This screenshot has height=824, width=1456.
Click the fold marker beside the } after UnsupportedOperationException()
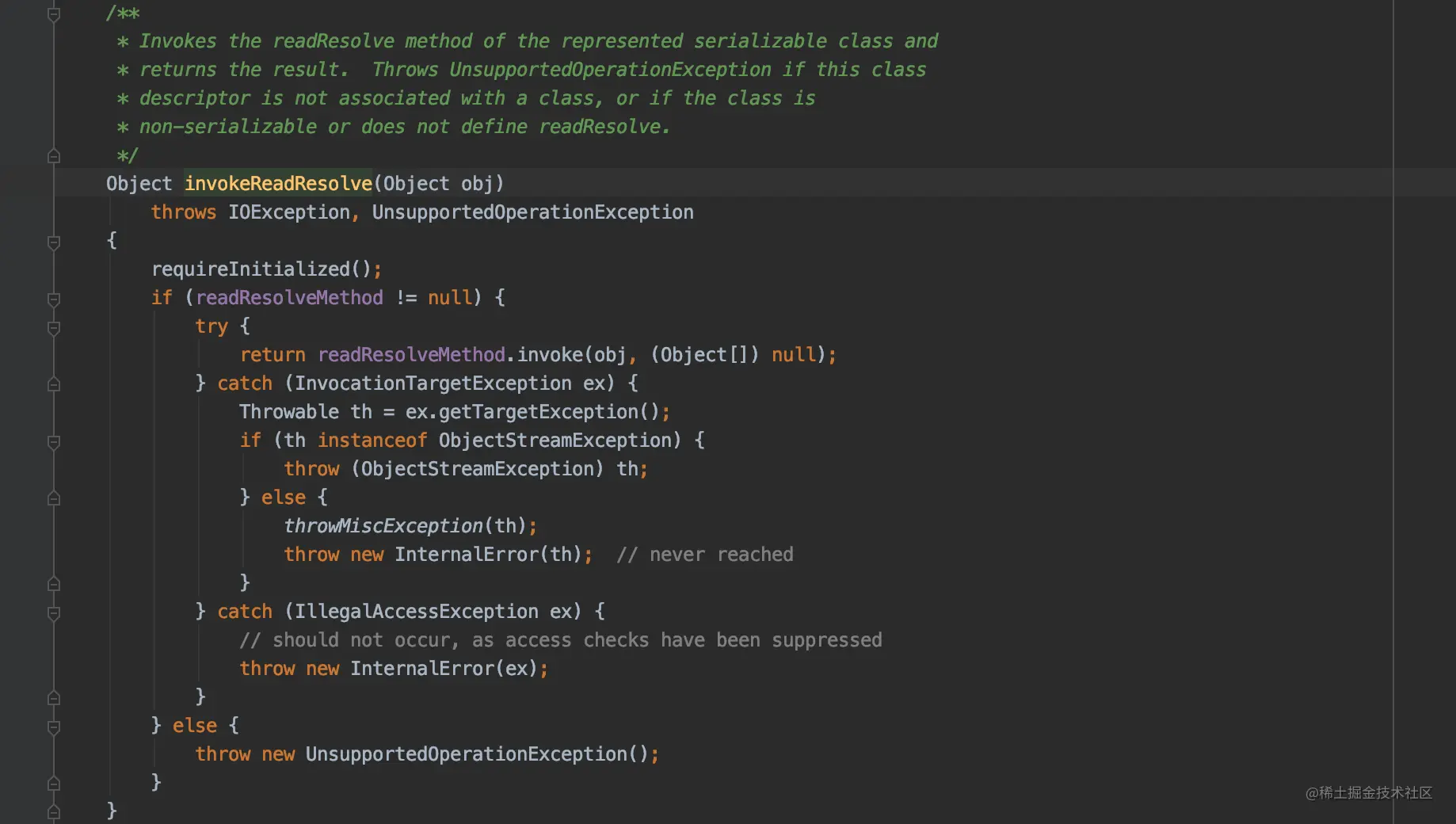point(54,784)
